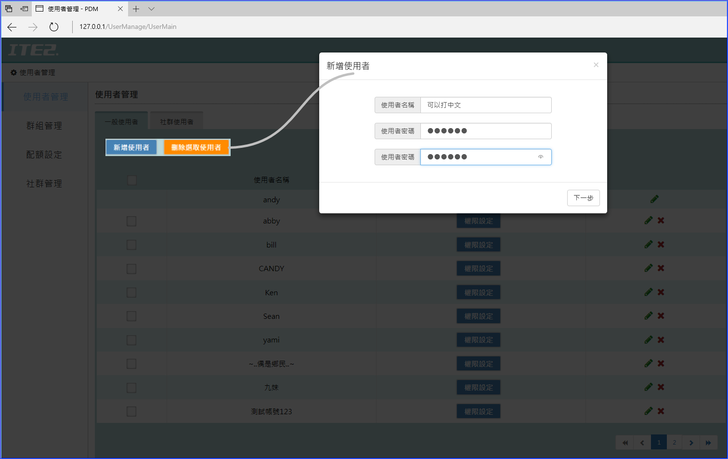Click the user name CANDY
The width and height of the screenshot is (728, 459).
(x=271, y=269)
